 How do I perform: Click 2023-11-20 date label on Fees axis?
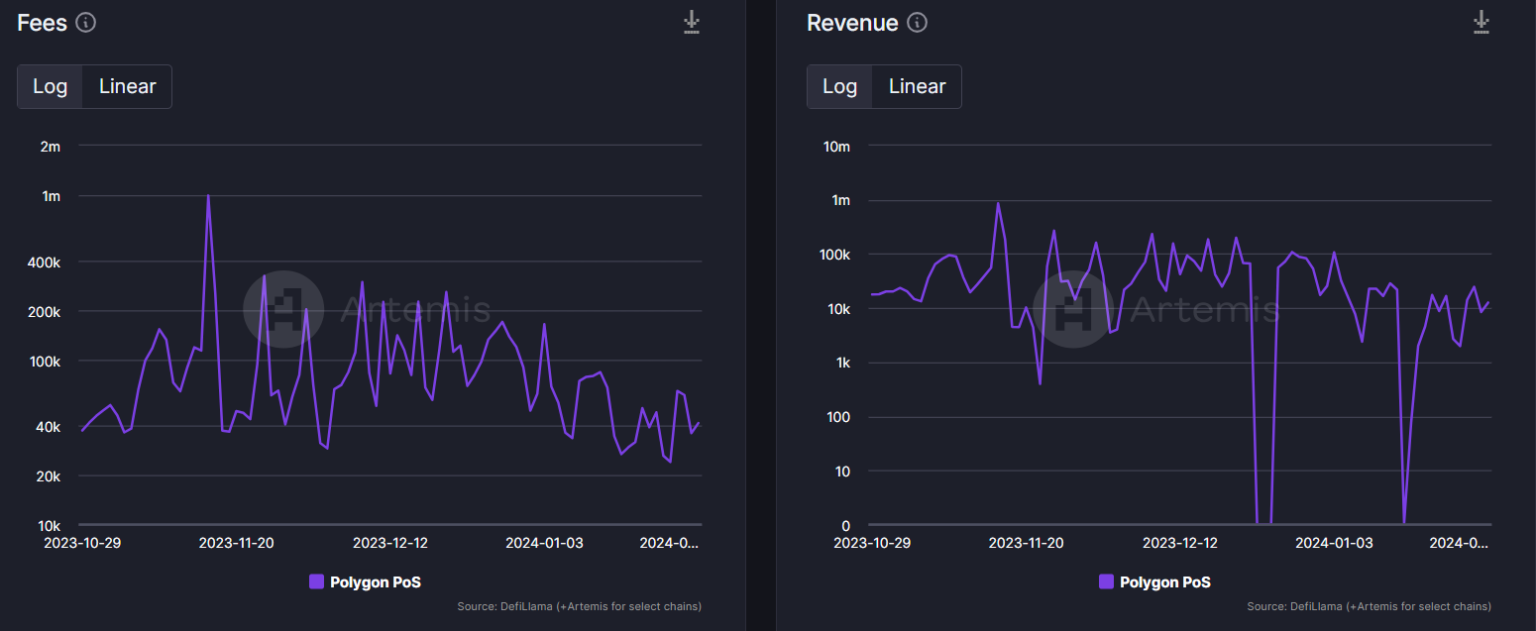click(236, 543)
